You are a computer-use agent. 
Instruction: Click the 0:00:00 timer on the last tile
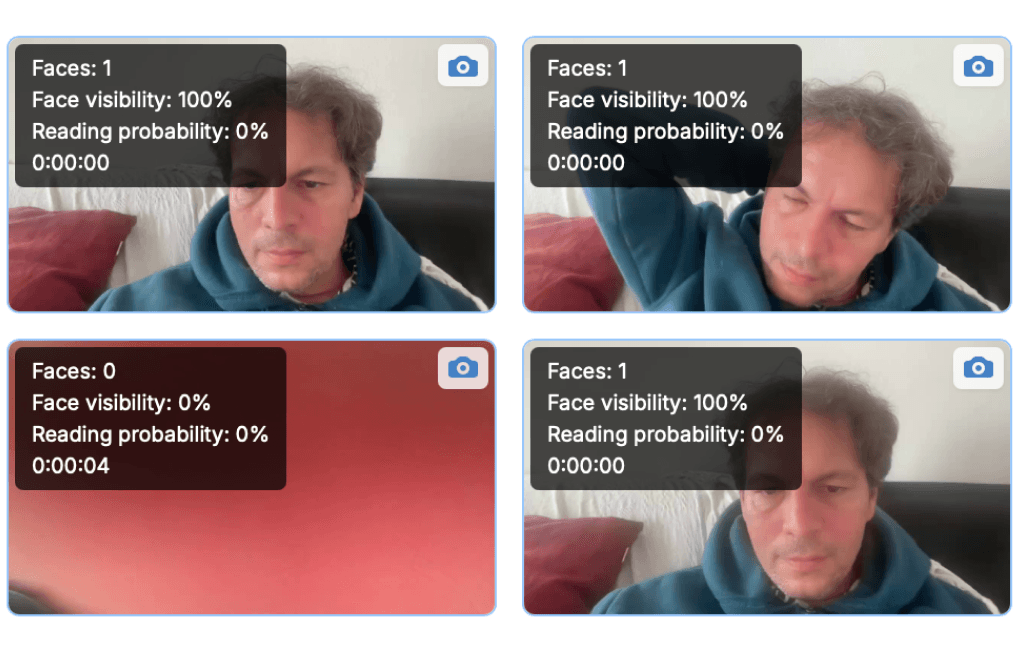pos(586,465)
